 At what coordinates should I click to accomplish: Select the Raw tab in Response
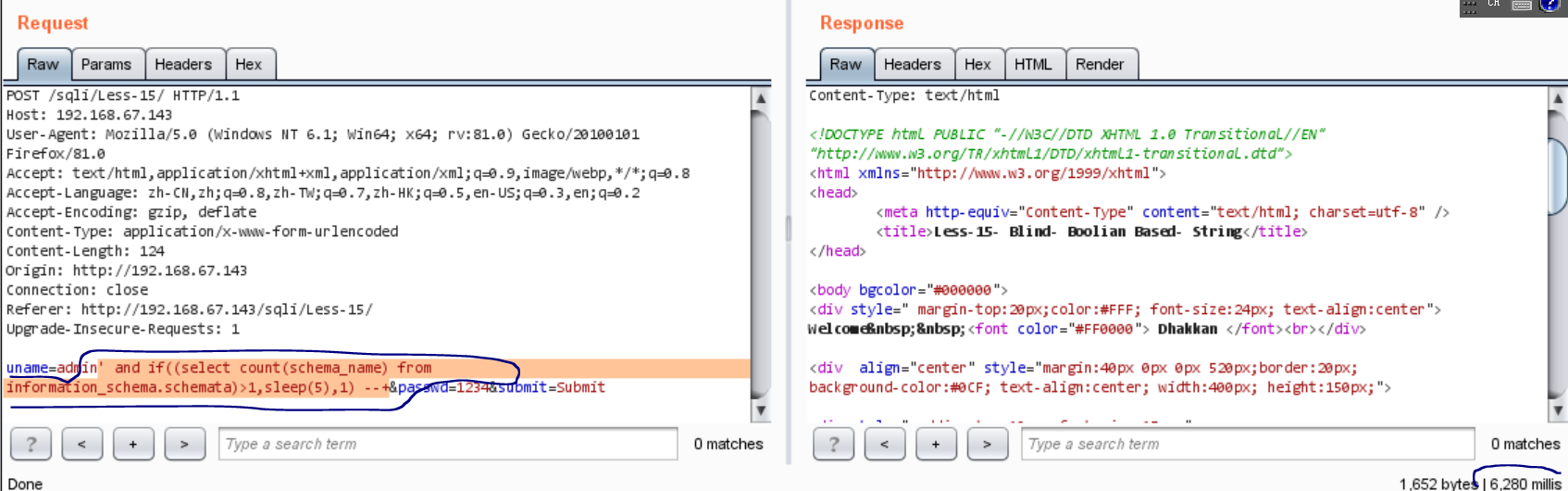pyautogui.click(x=845, y=64)
